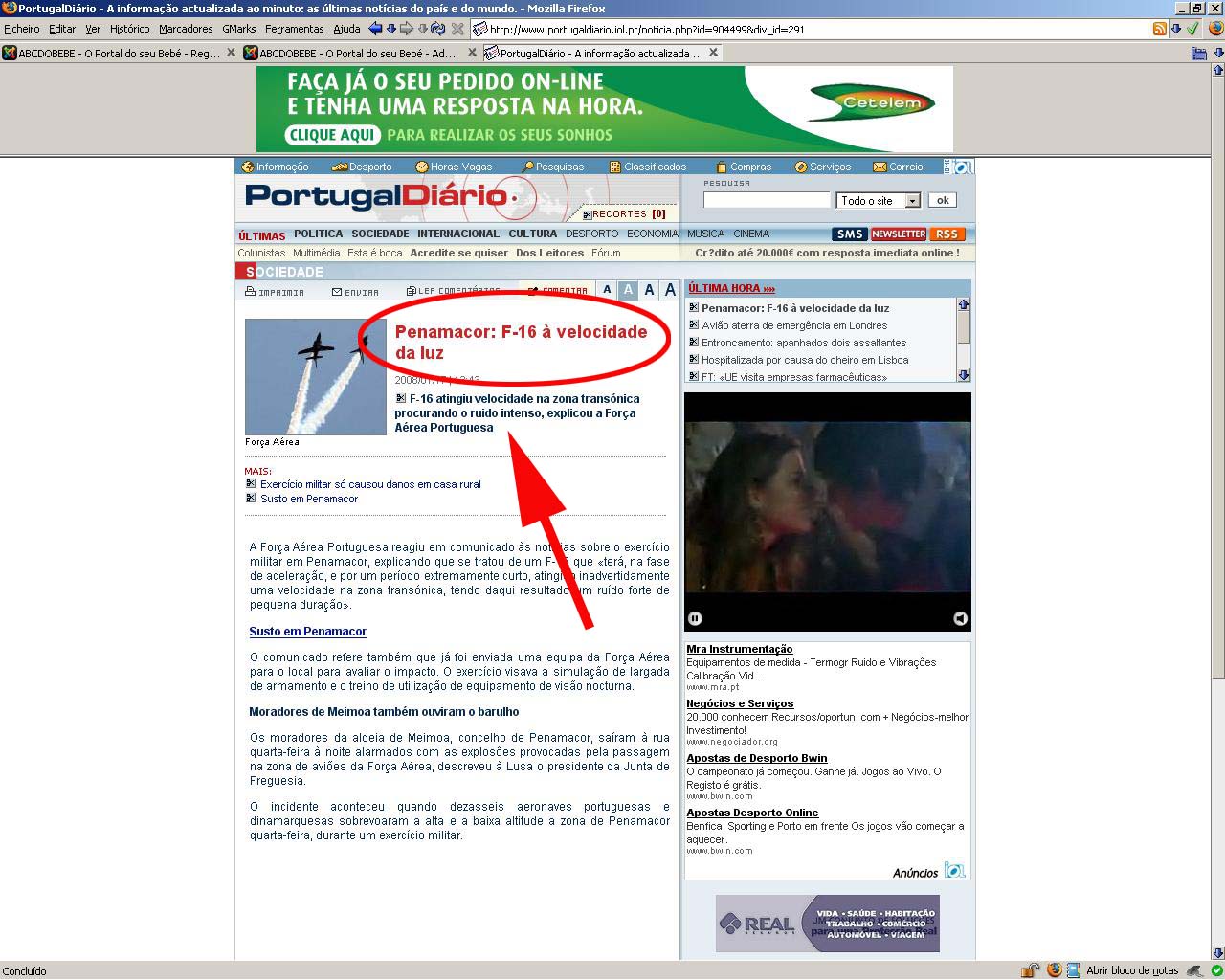Click the POLITICA section in site navigation
1225x980 pixels.
coord(318,234)
